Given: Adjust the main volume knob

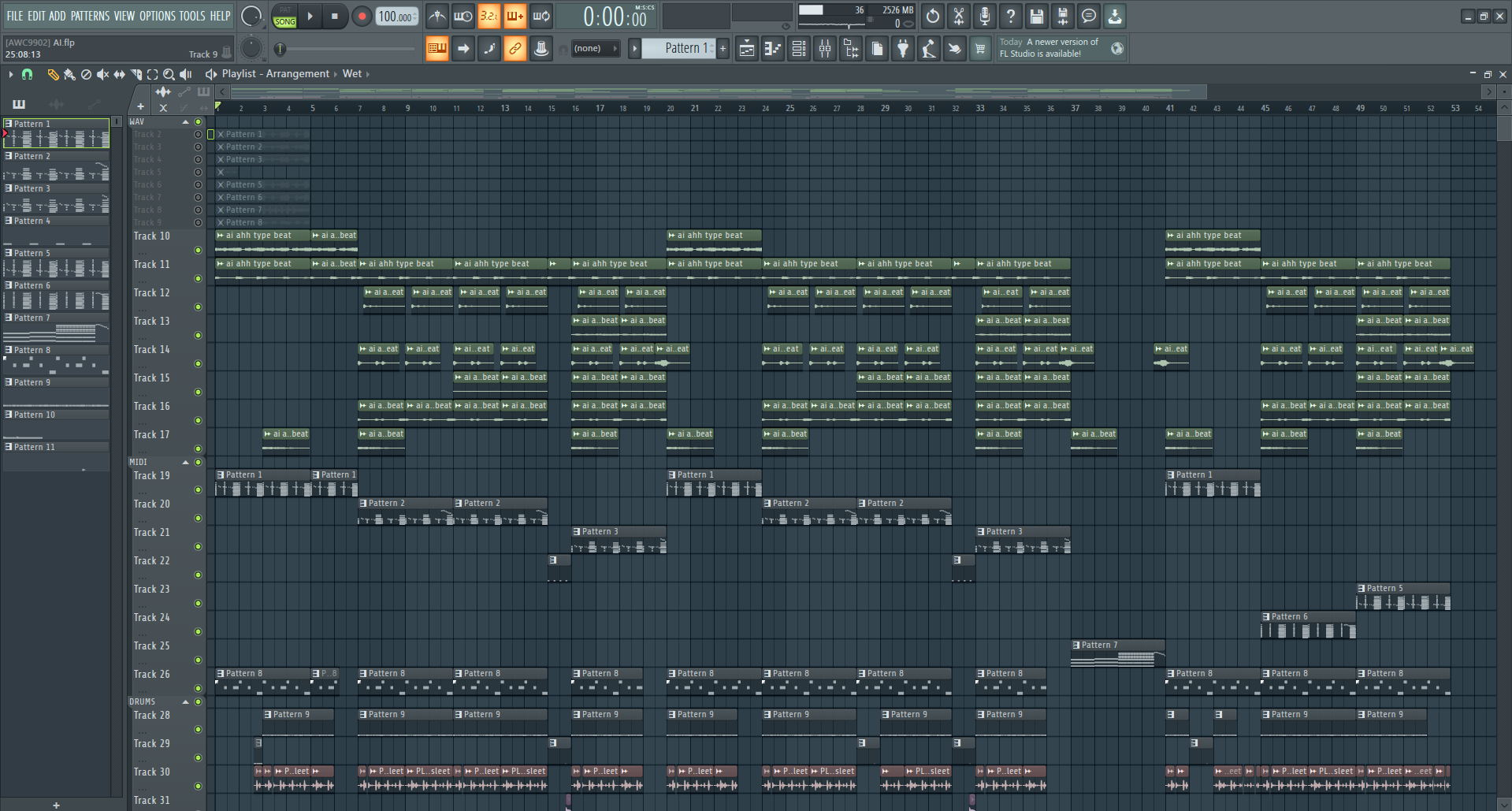Looking at the screenshot, I should click(251, 16).
